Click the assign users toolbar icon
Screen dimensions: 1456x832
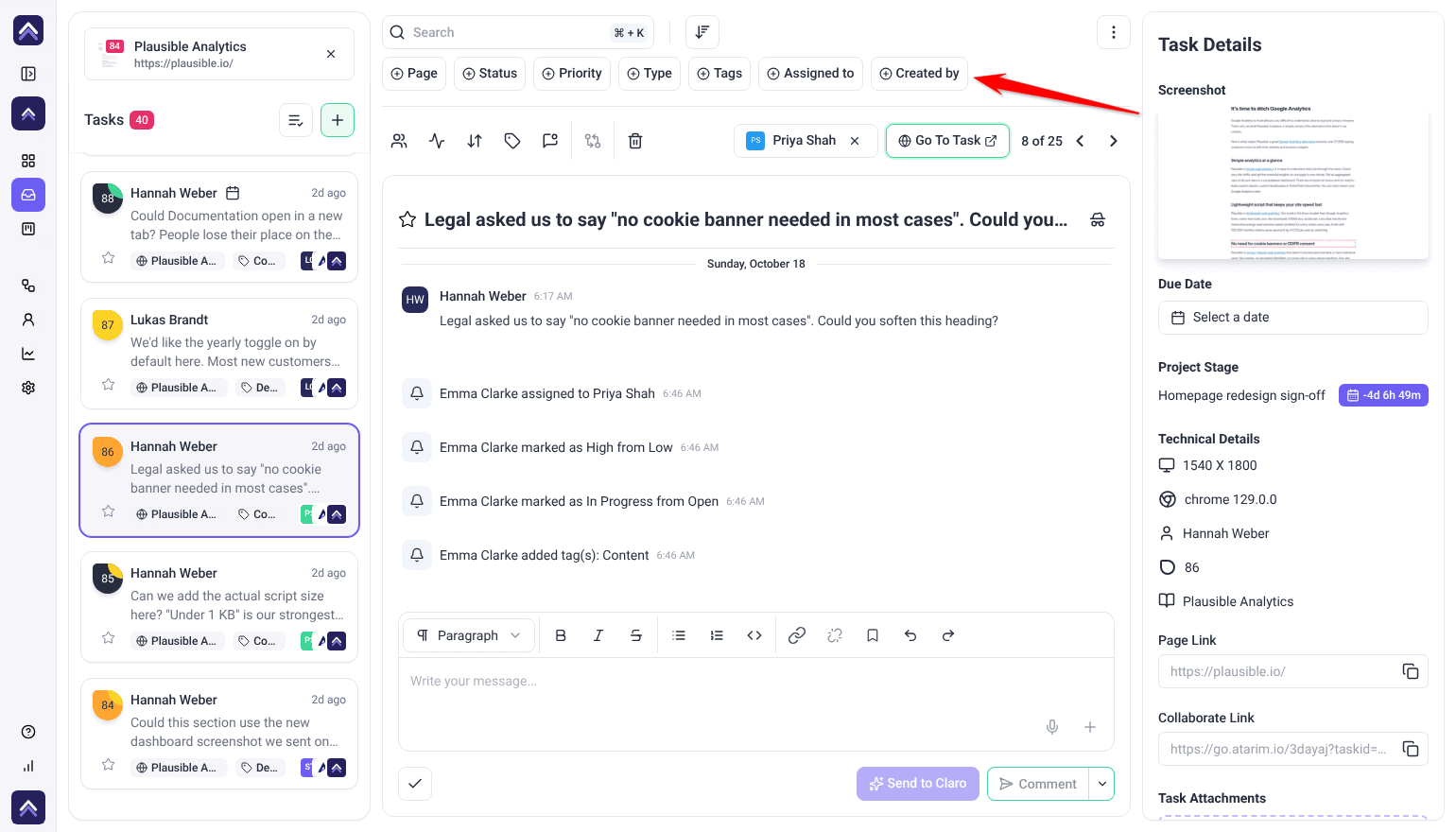(399, 141)
